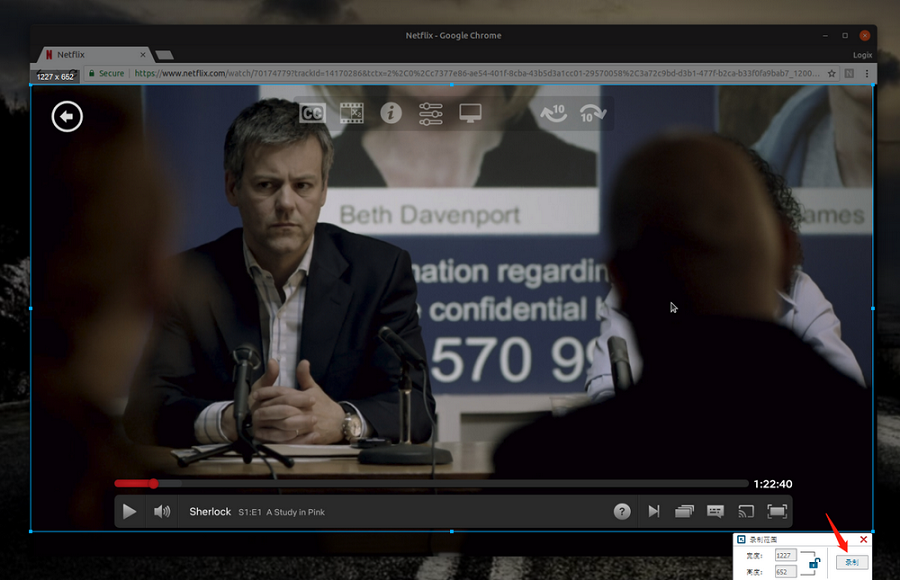Toggle closed captions with the CC icon
The image size is (900, 580).
pos(312,113)
